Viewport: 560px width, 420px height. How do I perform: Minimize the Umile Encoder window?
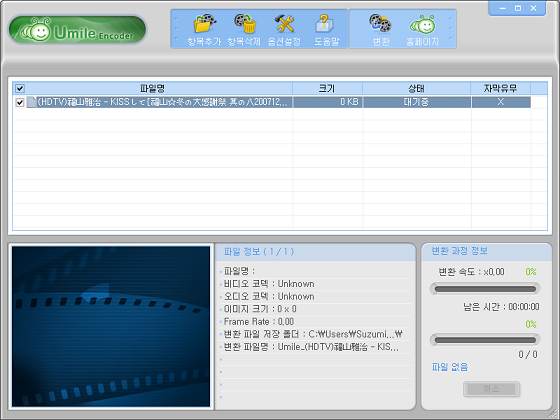coord(502,8)
